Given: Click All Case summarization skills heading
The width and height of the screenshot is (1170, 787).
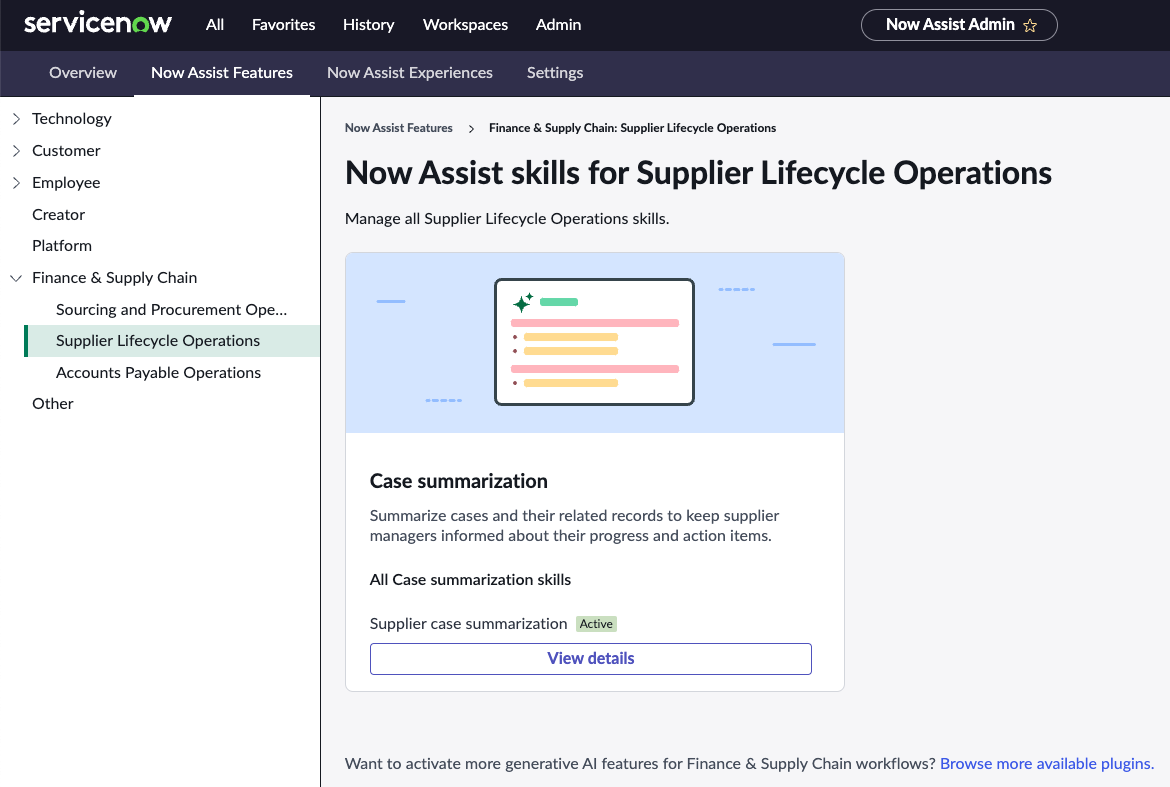Looking at the screenshot, I should [x=470, y=580].
